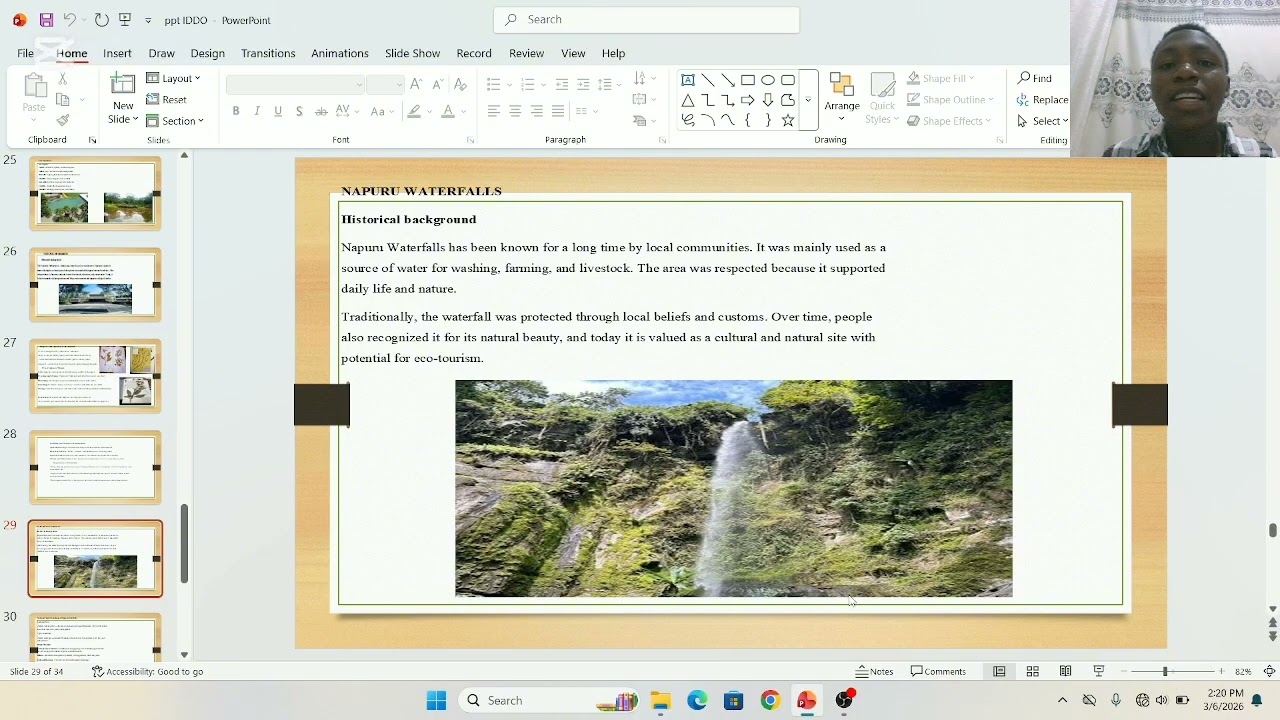Click Accessibility: Good to go status

click(148, 671)
